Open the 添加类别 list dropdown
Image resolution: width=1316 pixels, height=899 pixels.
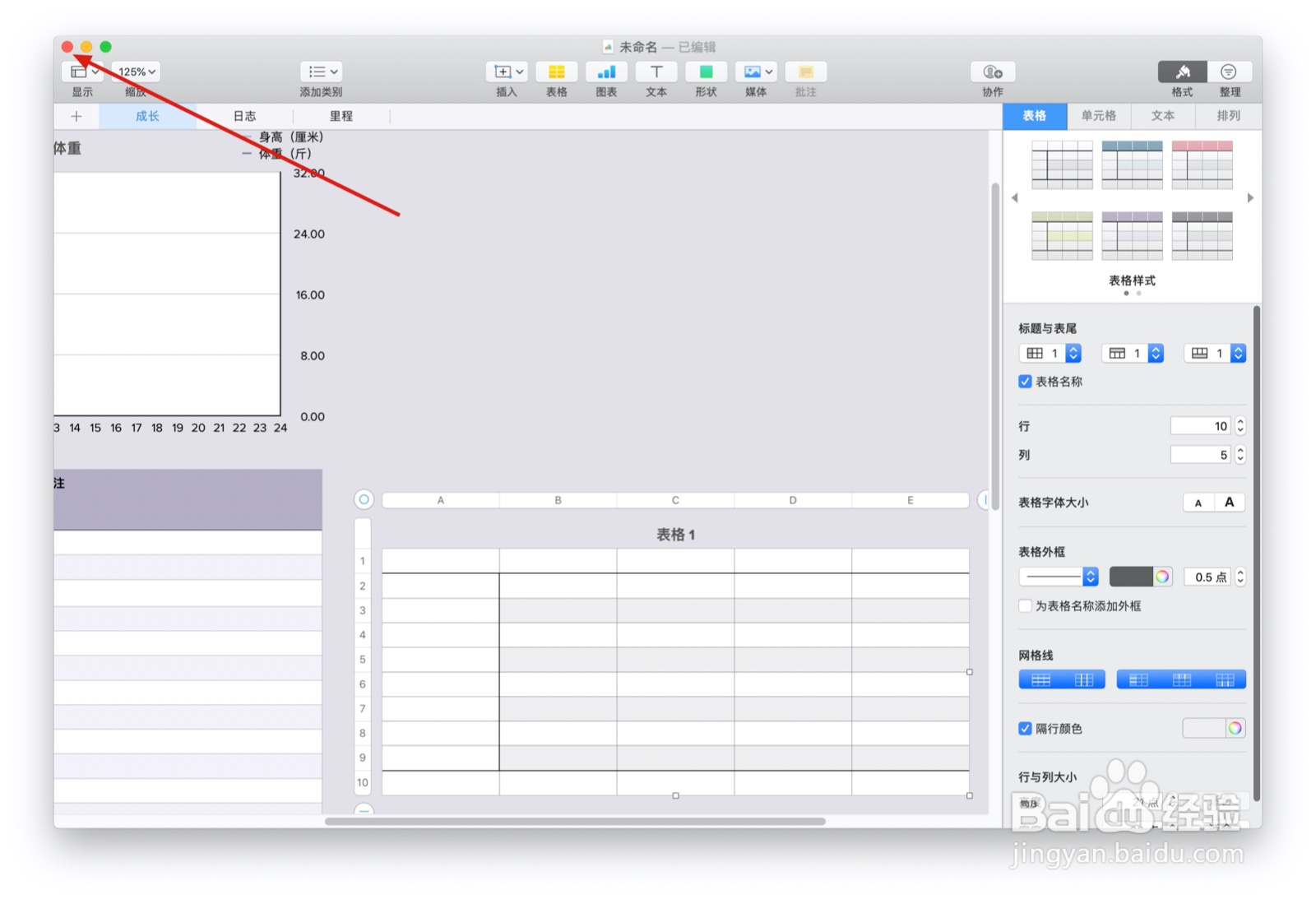pos(321,72)
